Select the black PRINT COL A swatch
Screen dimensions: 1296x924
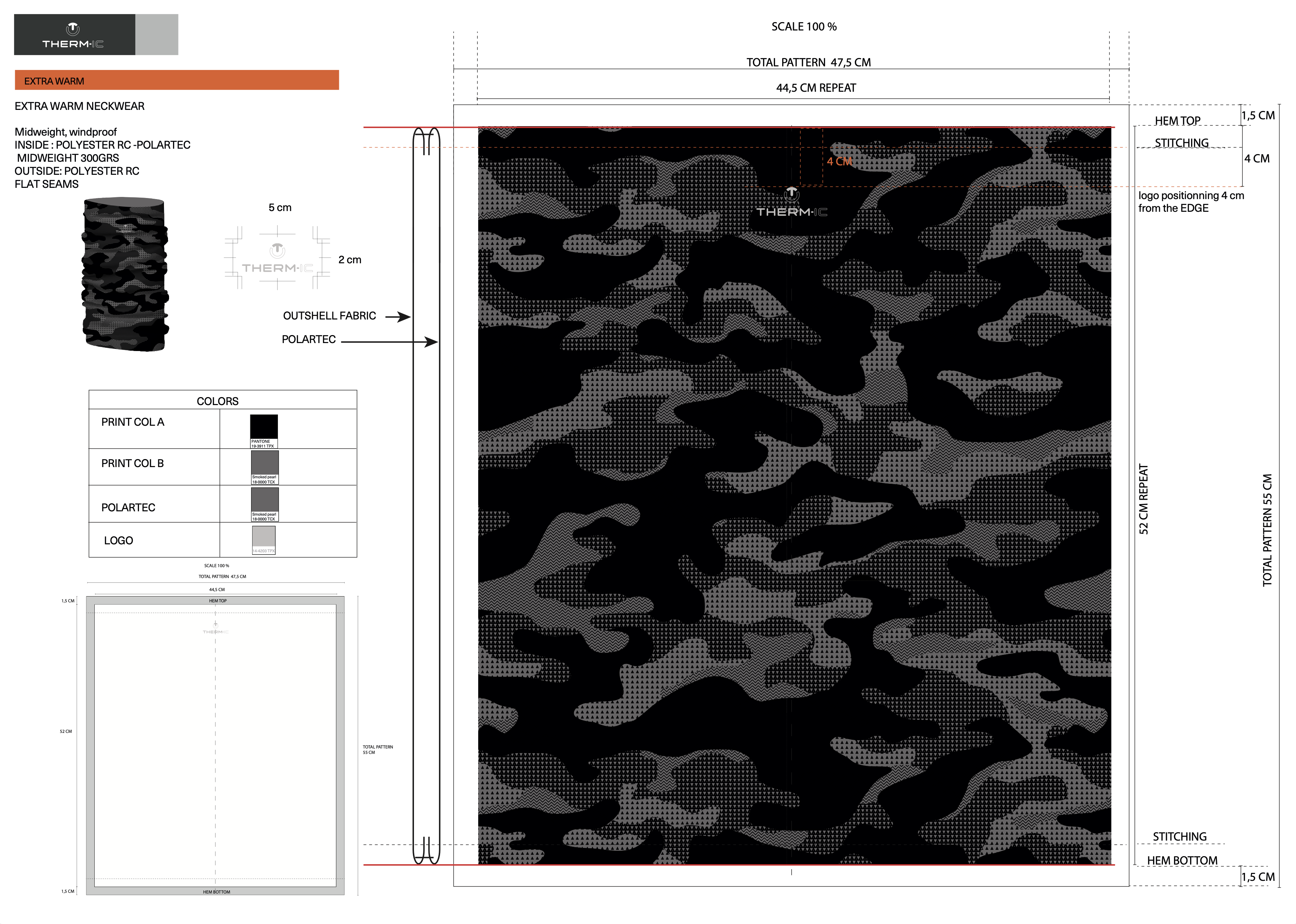264,427
